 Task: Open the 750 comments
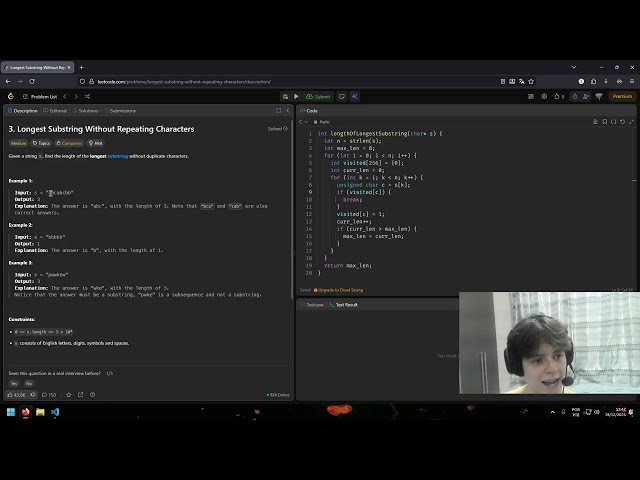pos(49,395)
